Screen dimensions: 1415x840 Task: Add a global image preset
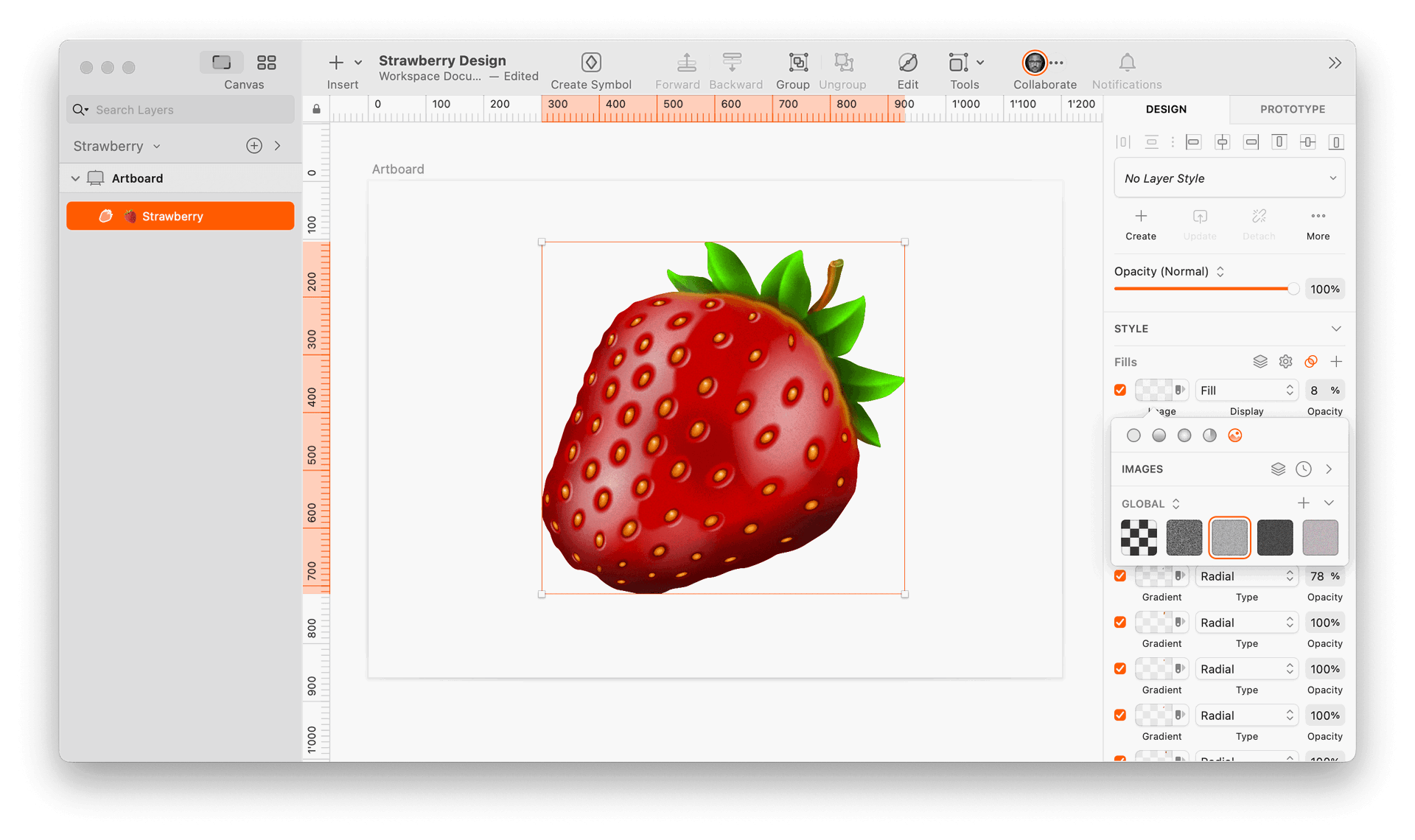(1304, 503)
